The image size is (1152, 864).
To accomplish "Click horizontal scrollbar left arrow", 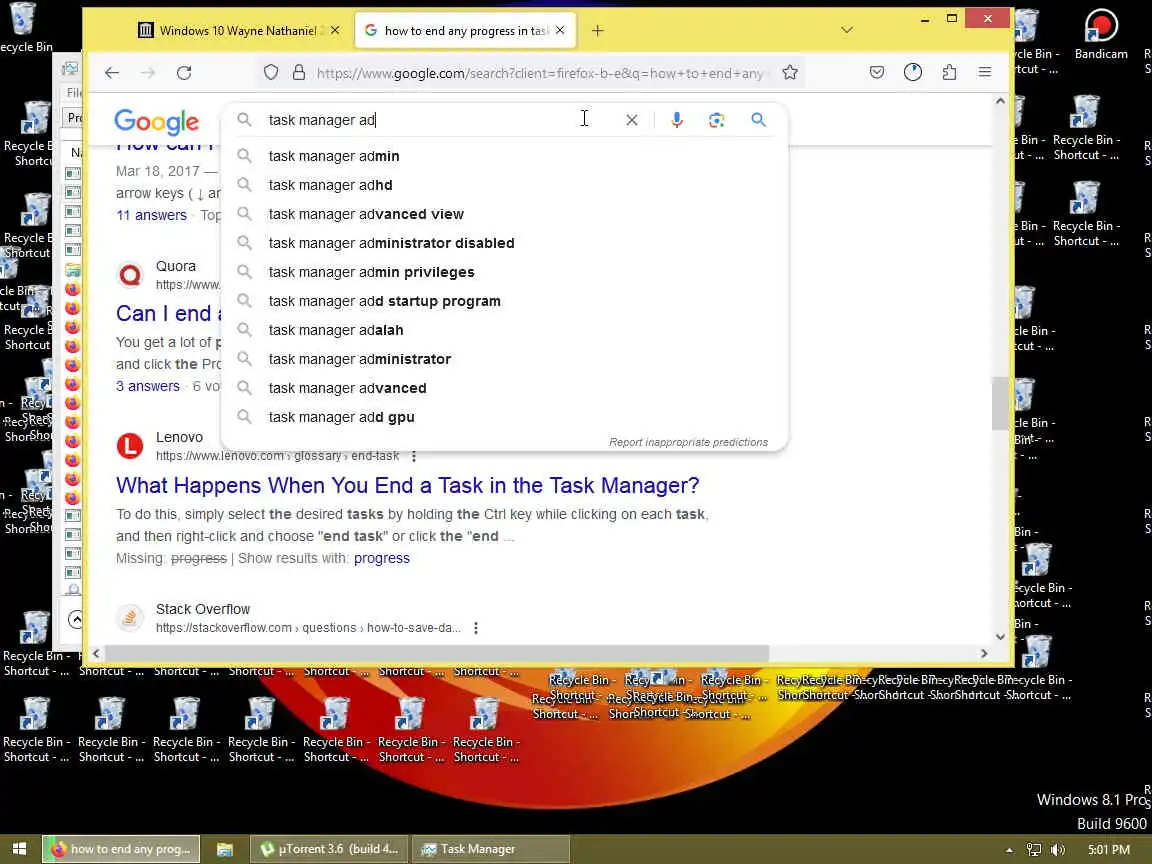I will click(96, 653).
